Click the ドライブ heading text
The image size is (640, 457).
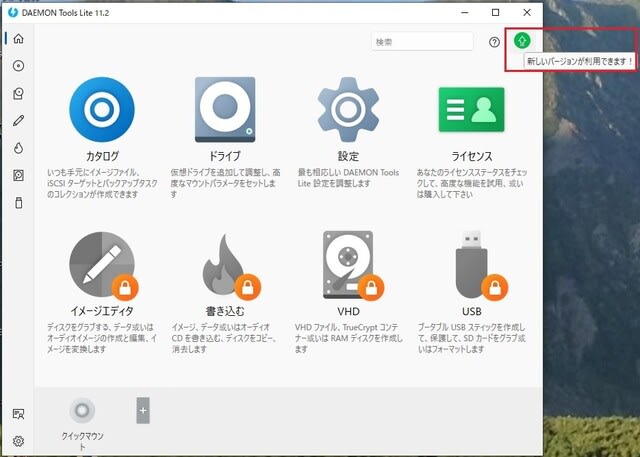point(225,156)
